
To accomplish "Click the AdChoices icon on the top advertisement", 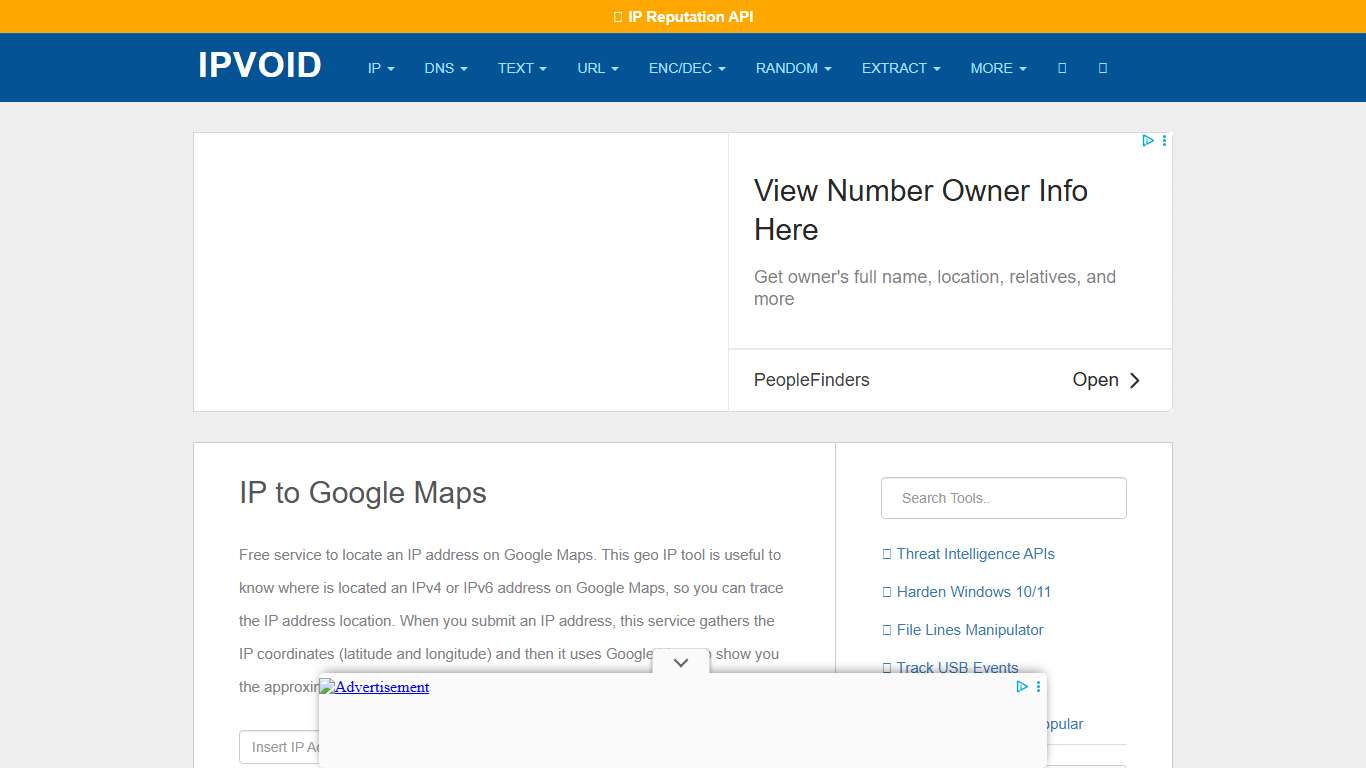I will (x=1147, y=140).
